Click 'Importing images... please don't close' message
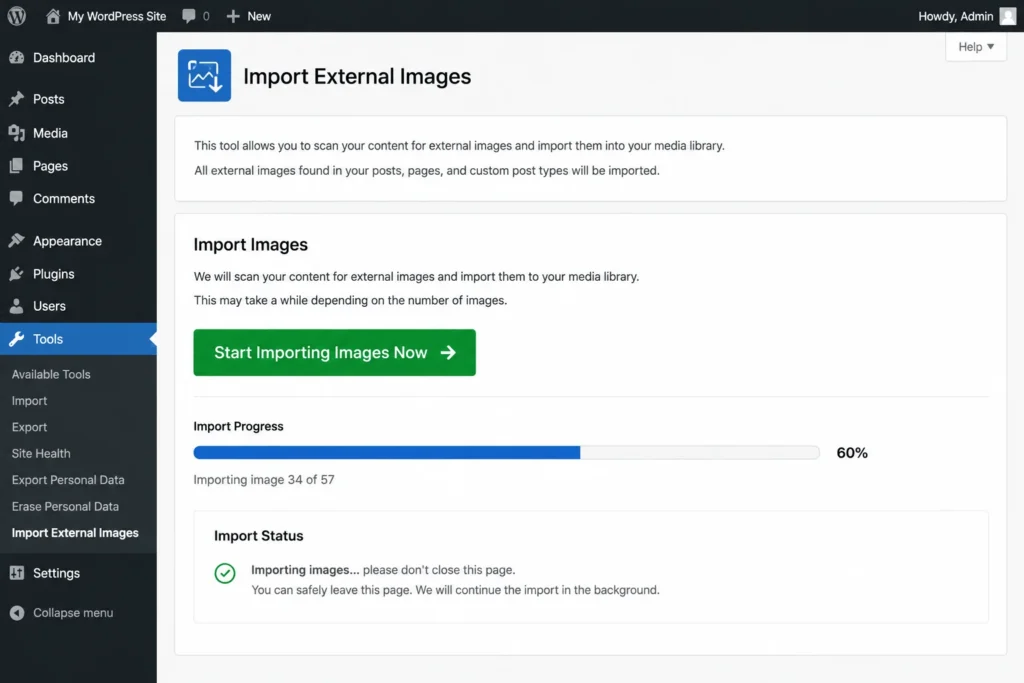 pos(383,569)
